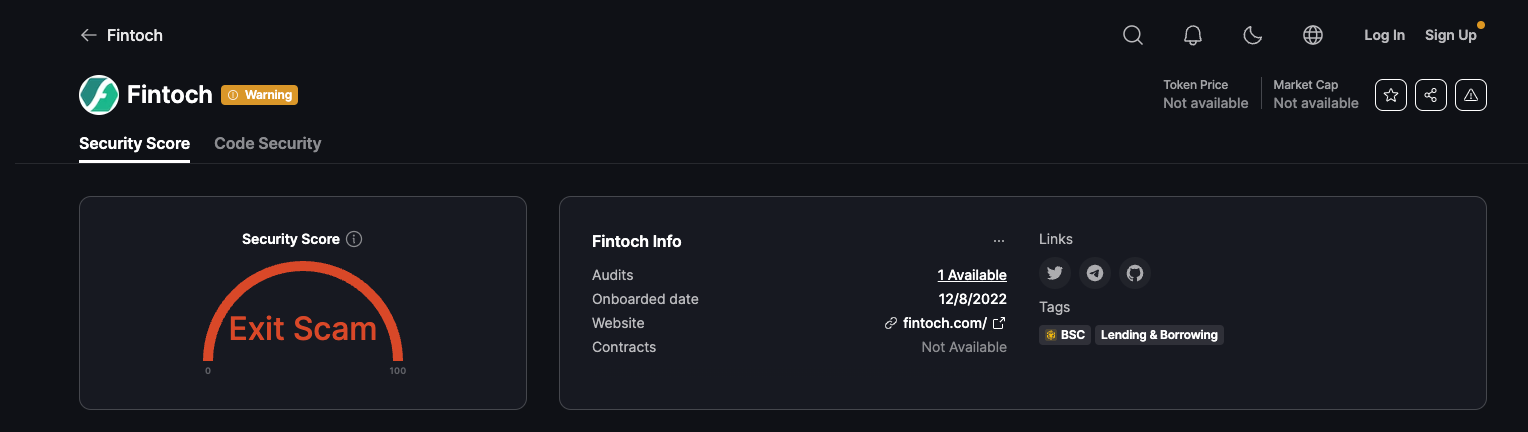Select the Security Score tab
Screen dimensions: 1528x432
[x=134, y=144]
